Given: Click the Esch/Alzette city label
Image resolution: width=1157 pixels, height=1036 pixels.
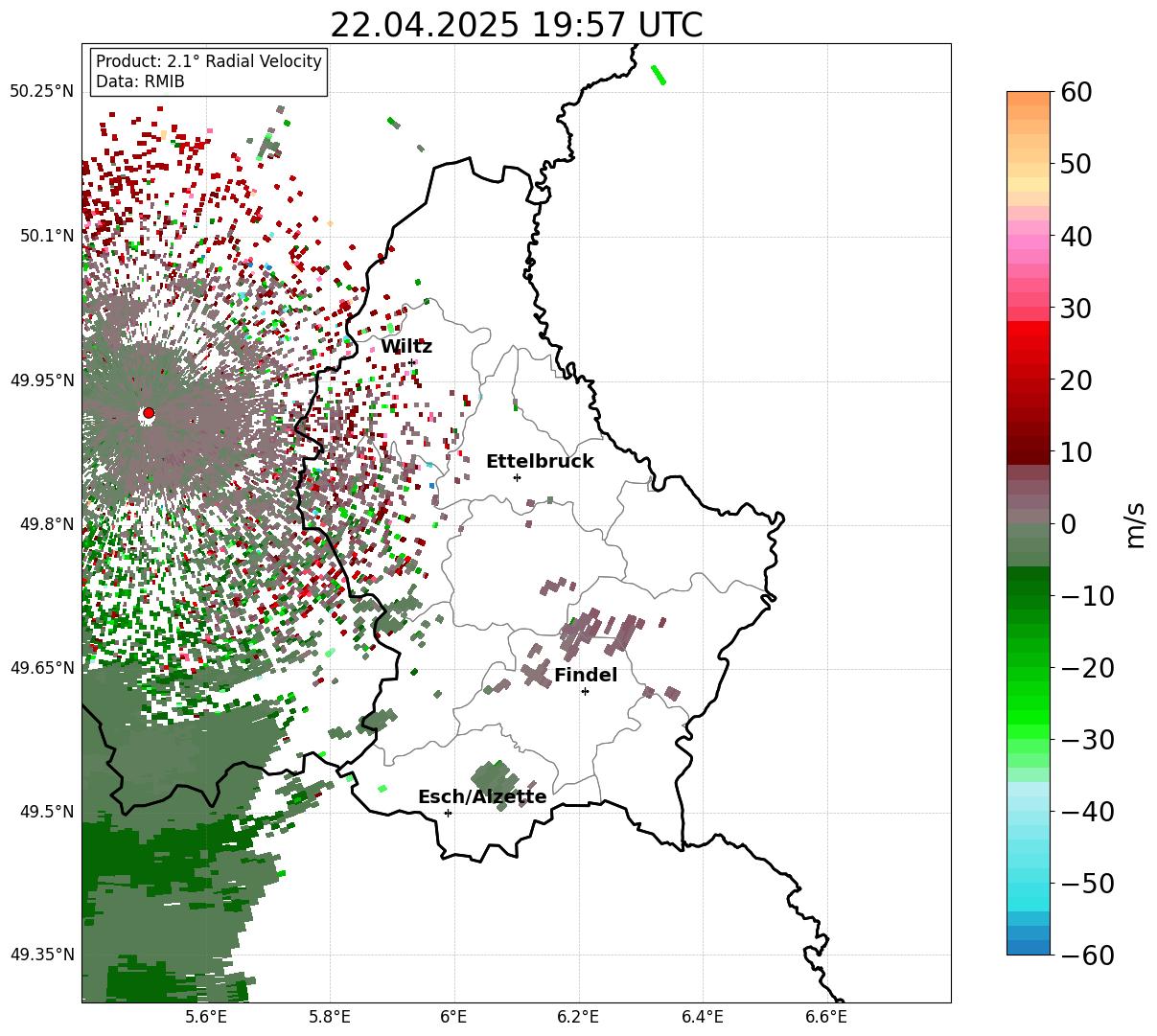Looking at the screenshot, I should [482, 797].
